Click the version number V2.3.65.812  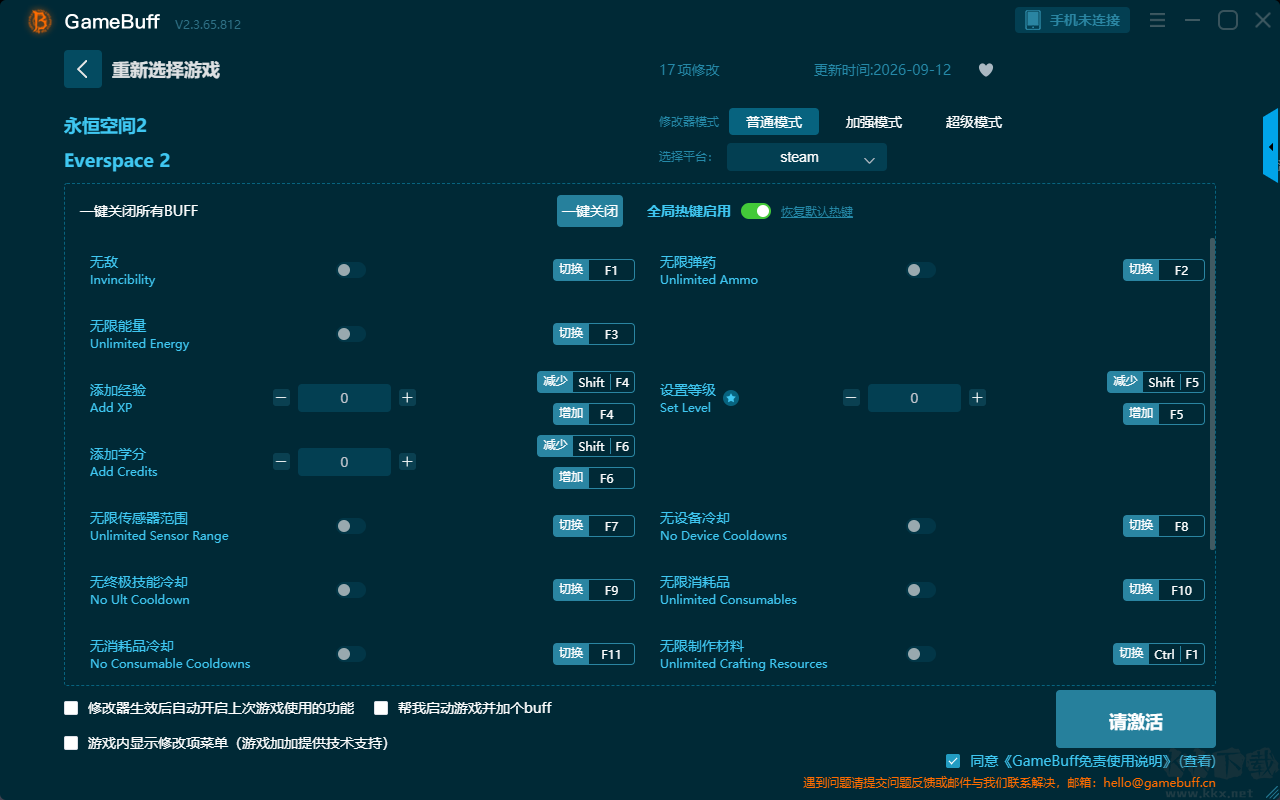coord(208,24)
